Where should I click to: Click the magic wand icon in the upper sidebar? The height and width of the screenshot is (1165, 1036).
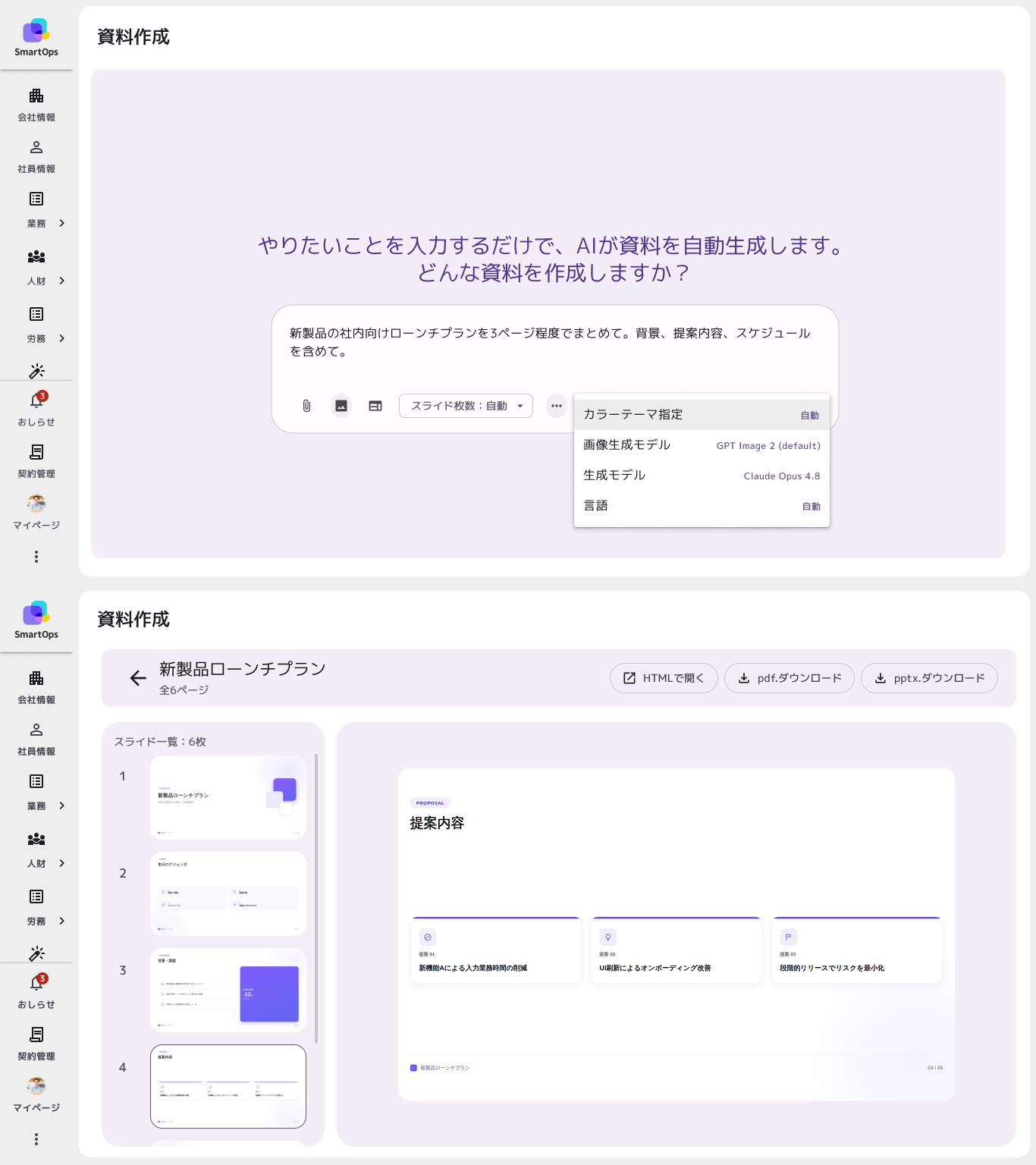pyautogui.click(x=36, y=371)
